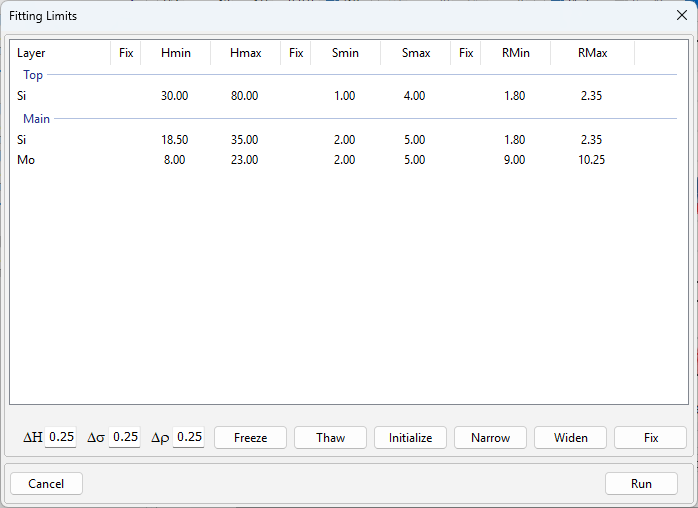Edit the Δσ step field

pyautogui.click(x=125, y=437)
